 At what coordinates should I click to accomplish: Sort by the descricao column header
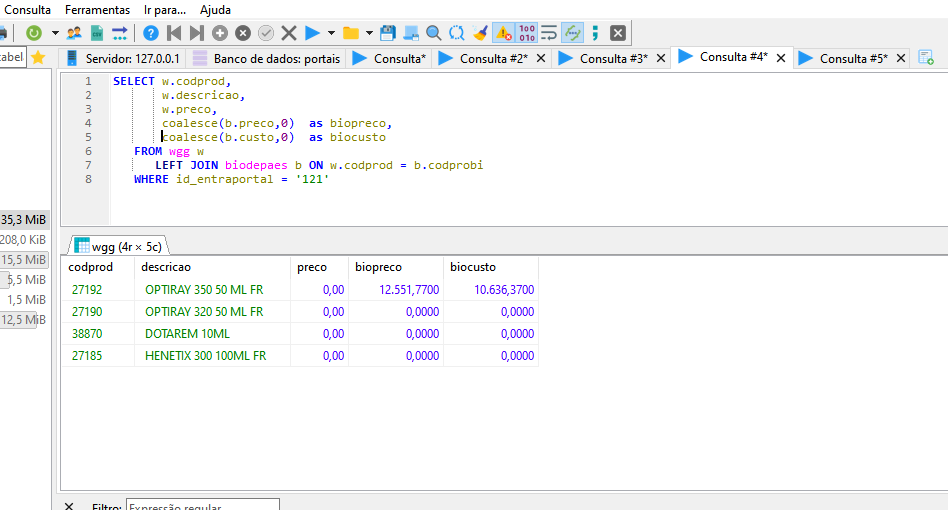(x=166, y=267)
